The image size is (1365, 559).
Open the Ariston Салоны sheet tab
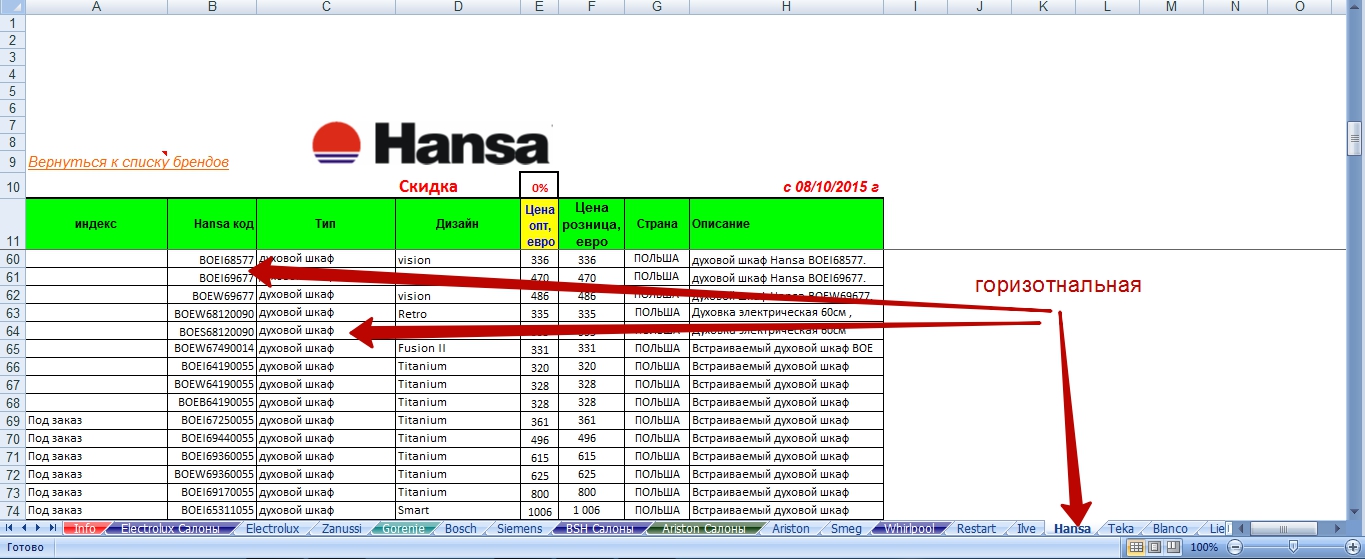point(703,528)
